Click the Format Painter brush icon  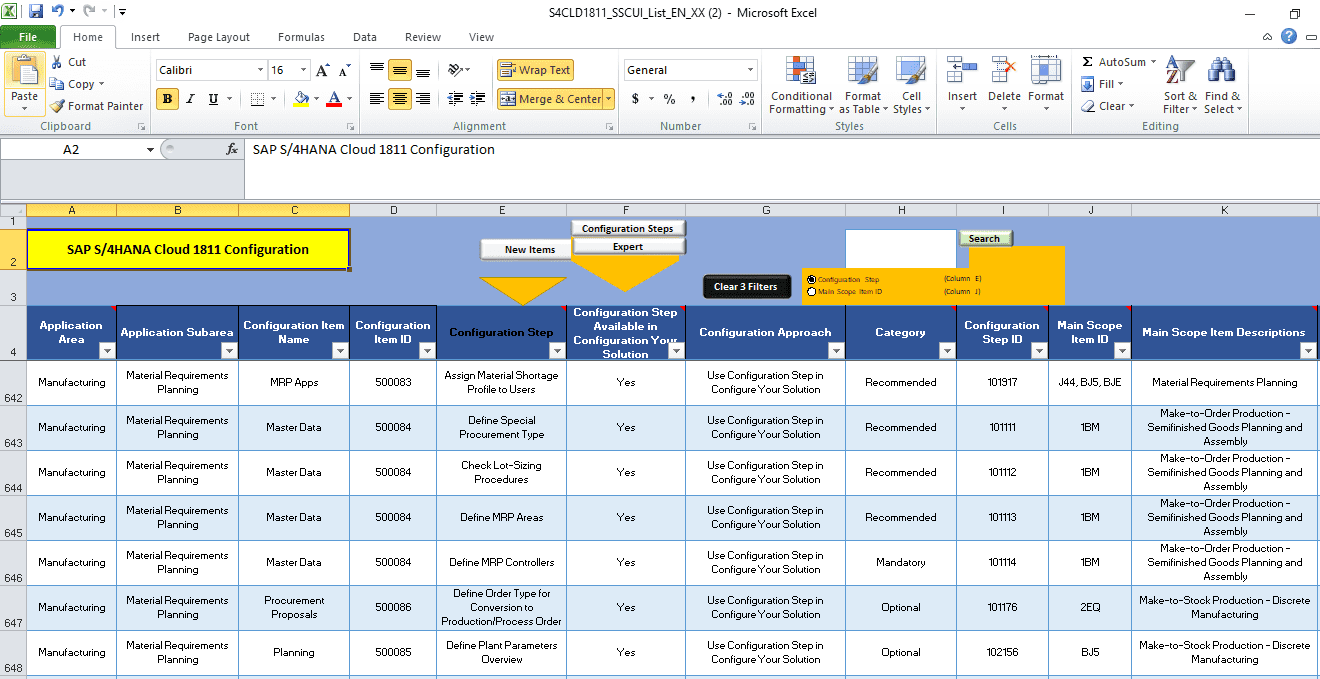(x=58, y=106)
